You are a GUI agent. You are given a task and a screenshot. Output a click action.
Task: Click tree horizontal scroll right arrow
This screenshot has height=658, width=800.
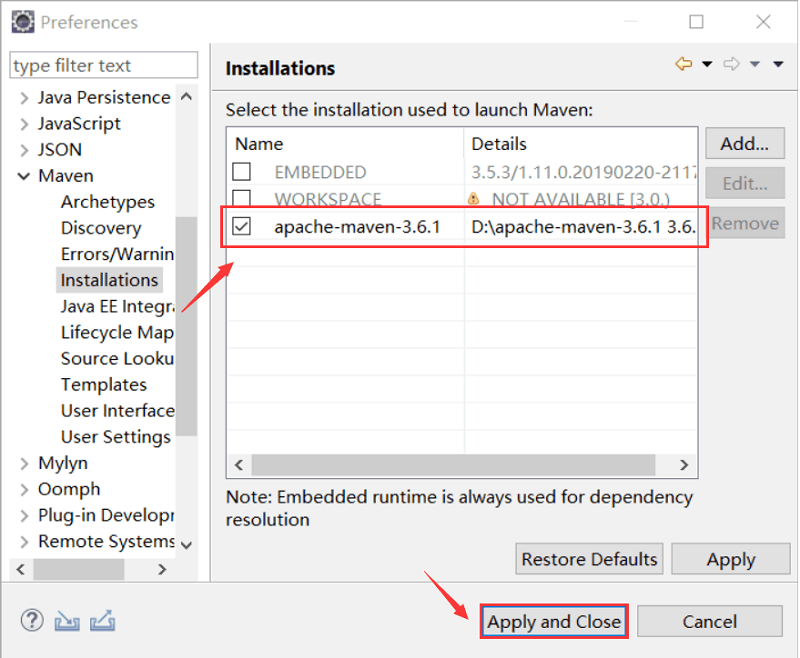tap(162, 569)
